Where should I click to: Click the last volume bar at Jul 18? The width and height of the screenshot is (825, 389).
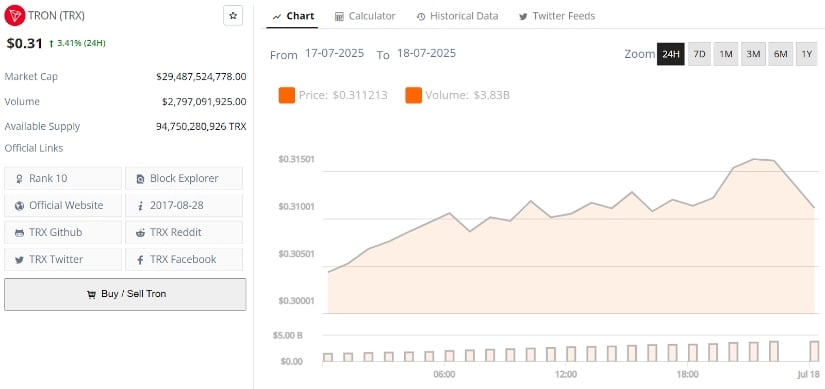[x=814, y=351]
